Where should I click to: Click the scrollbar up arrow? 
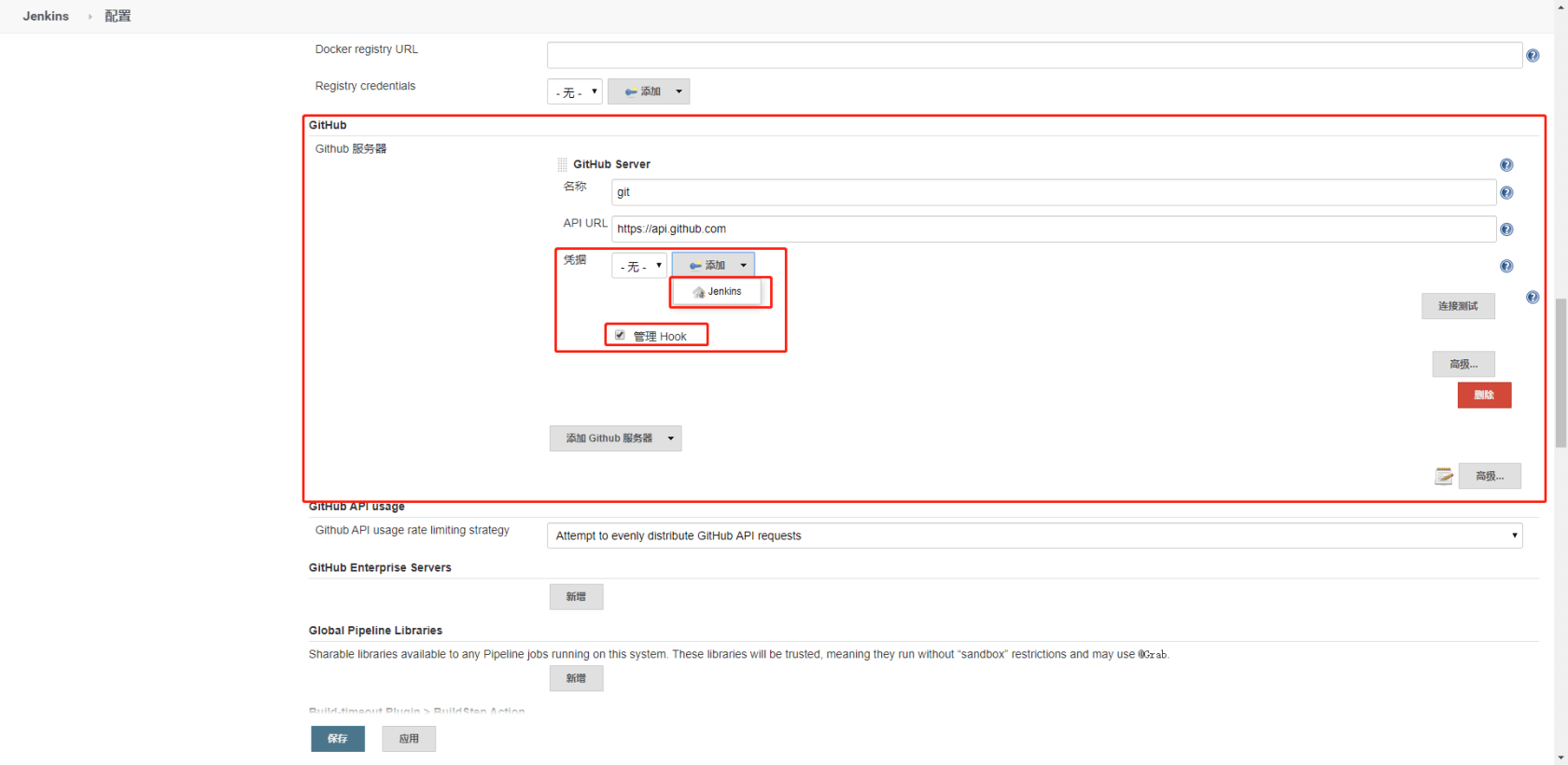pyautogui.click(x=1561, y=7)
